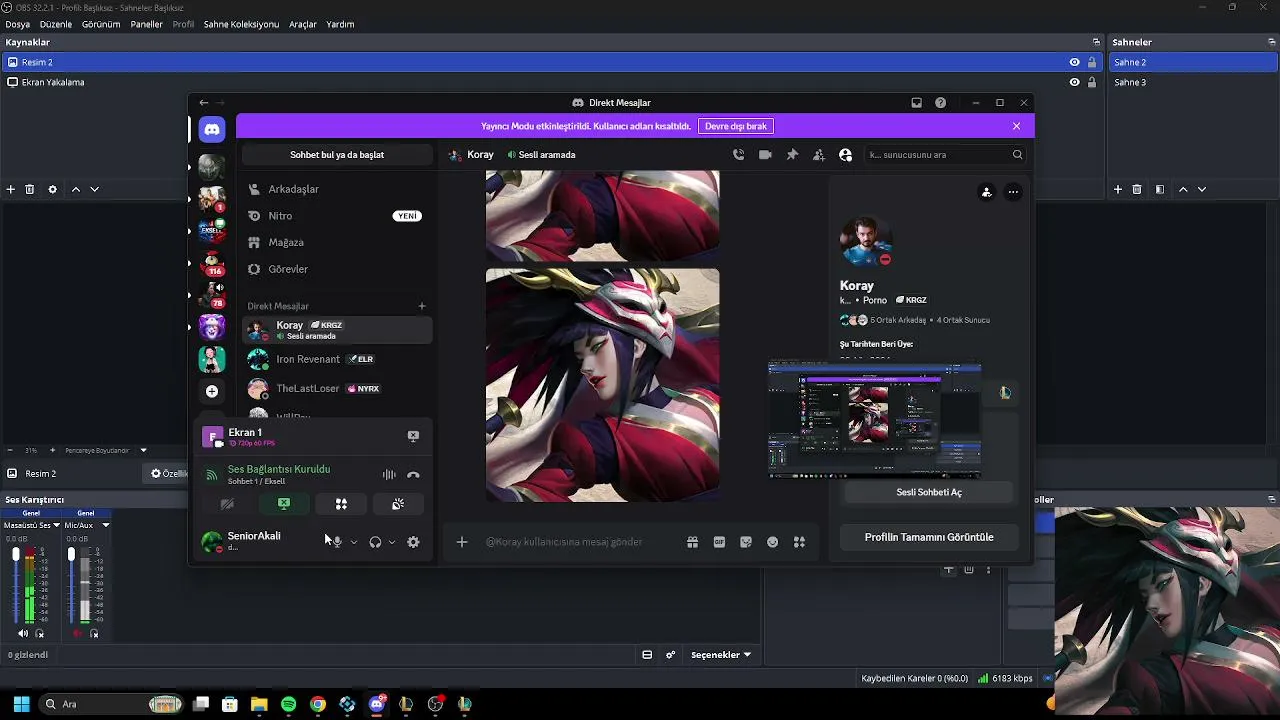Open the Sahne Koleksiyonu menu
This screenshot has height=720, width=1280.
point(241,24)
